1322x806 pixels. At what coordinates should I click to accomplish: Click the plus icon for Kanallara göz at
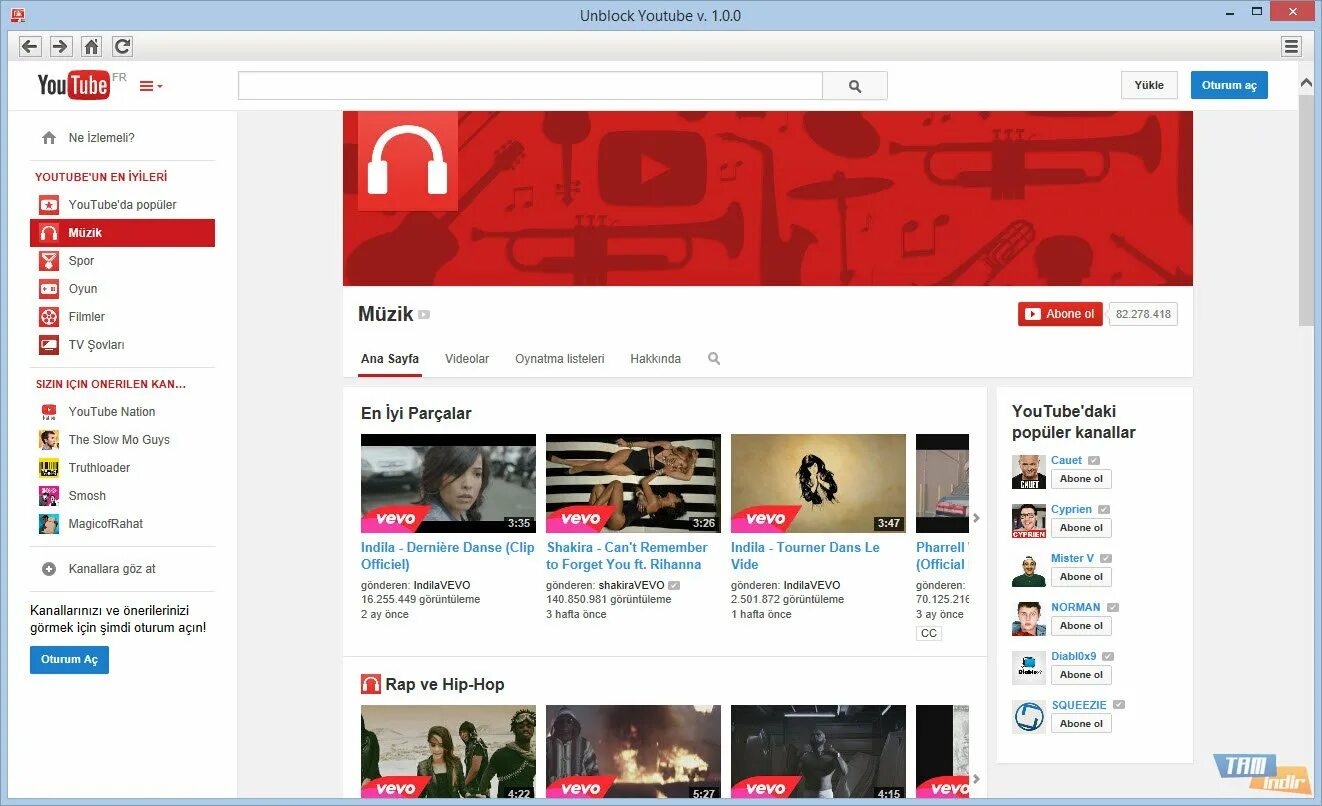[49, 569]
